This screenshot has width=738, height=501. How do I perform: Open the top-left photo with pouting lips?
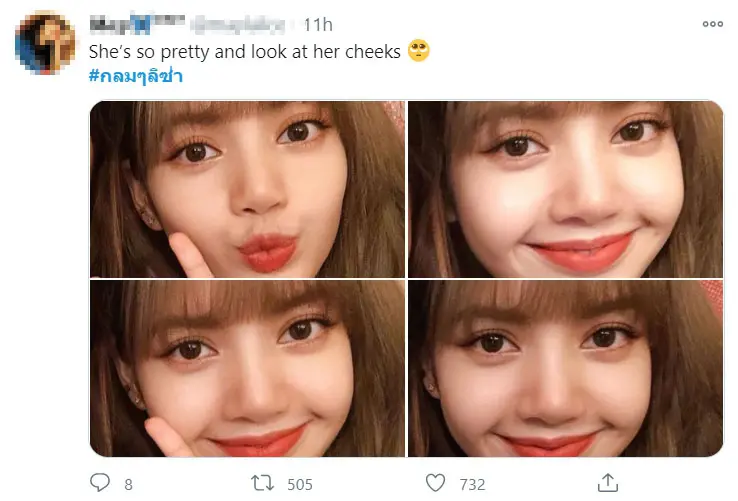click(x=247, y=189)
